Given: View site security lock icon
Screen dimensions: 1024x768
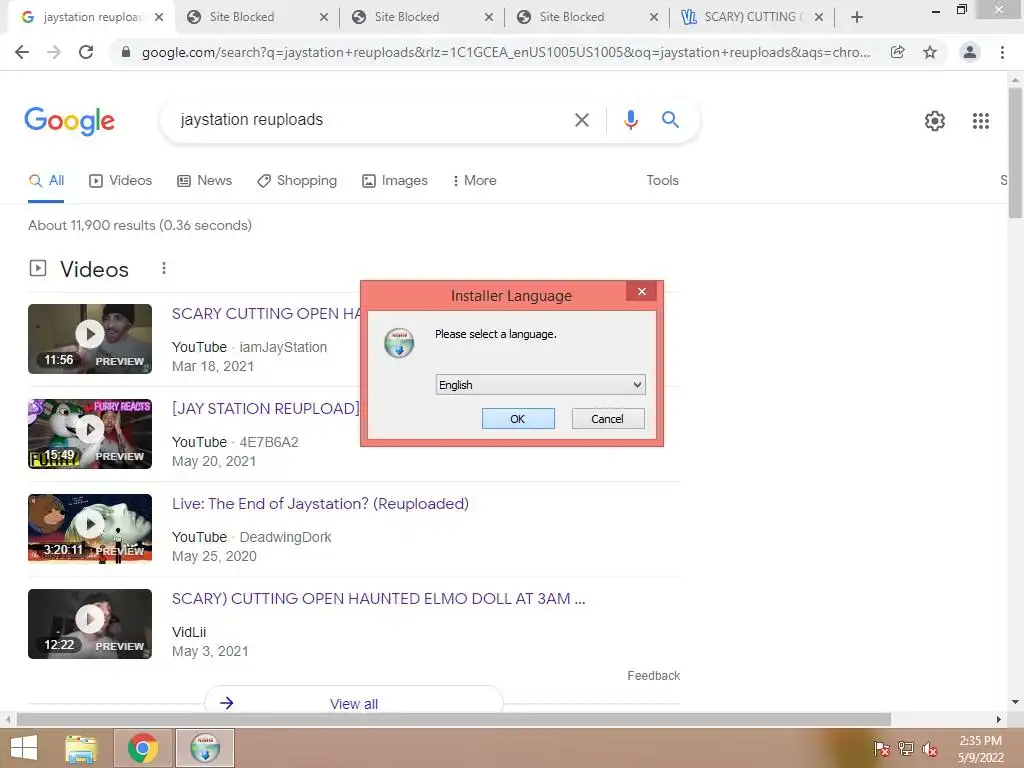Looking at the screenshot, I should pos(126,52).
